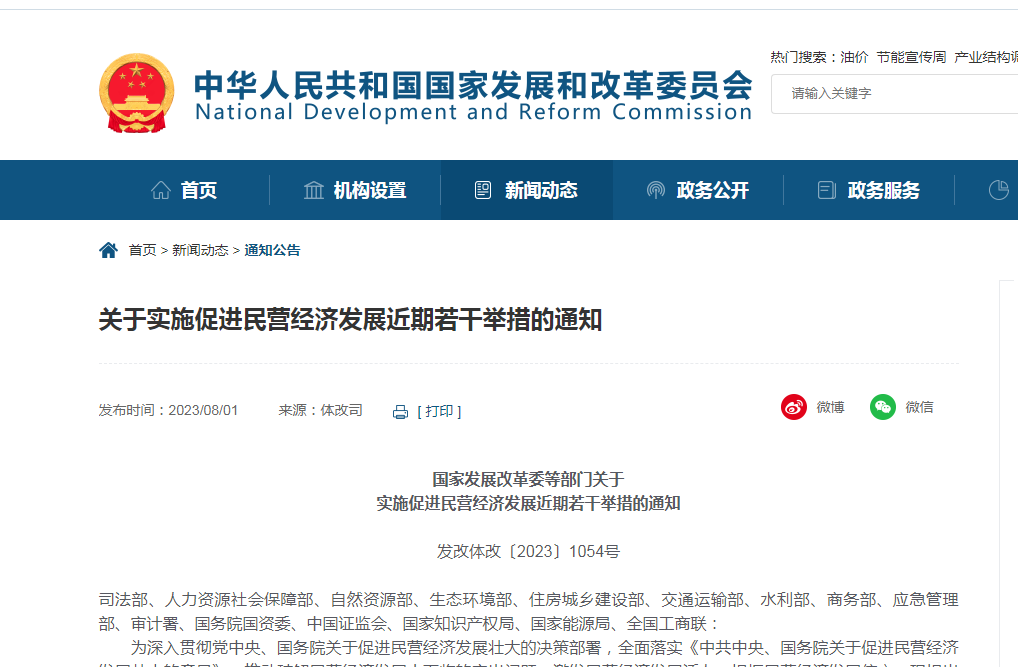Click the 政务服务 document icon
The width and height of the screenshot is (1018, 667).
pyautogui.click(x=827, y=190)
